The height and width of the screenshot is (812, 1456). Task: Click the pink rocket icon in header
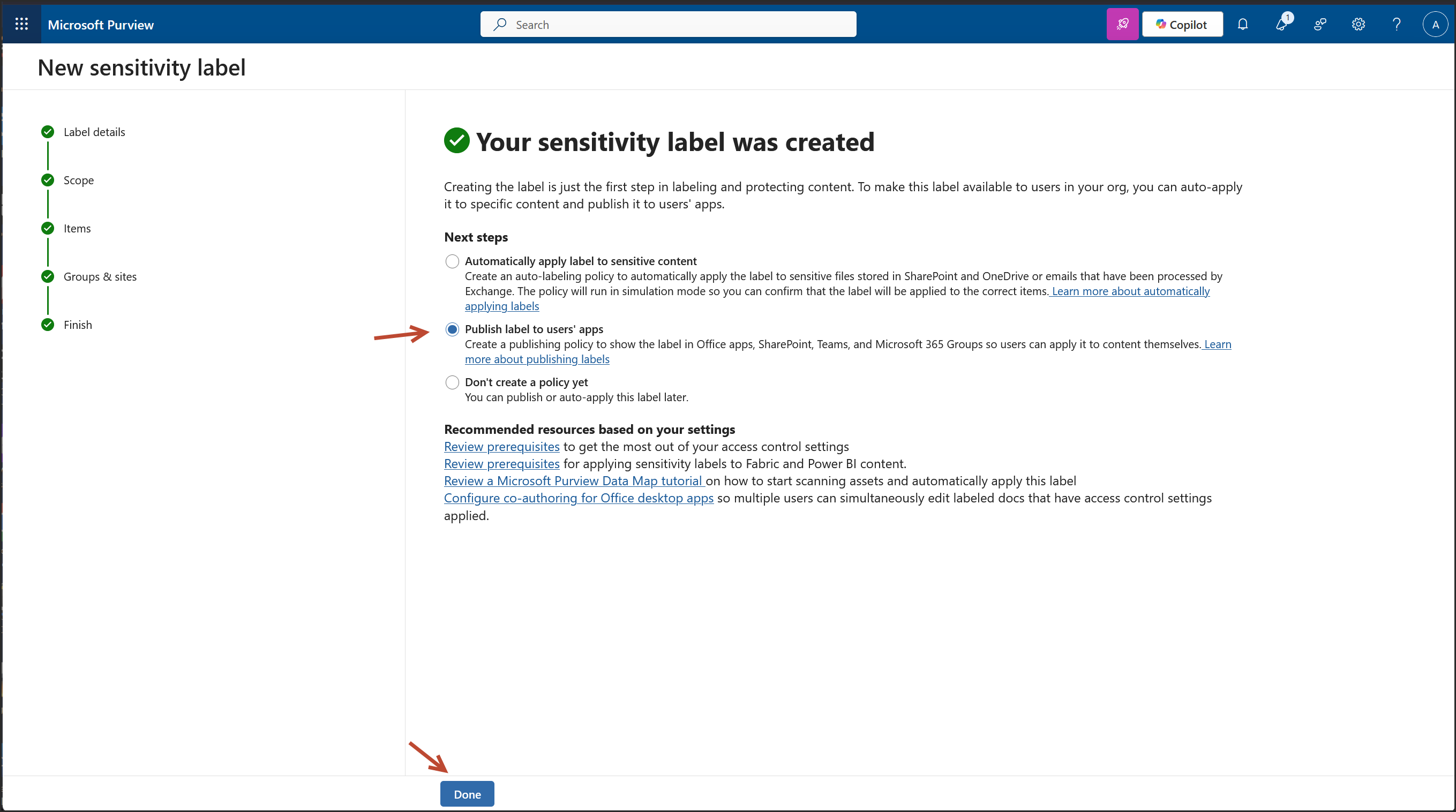(1122, 24)
